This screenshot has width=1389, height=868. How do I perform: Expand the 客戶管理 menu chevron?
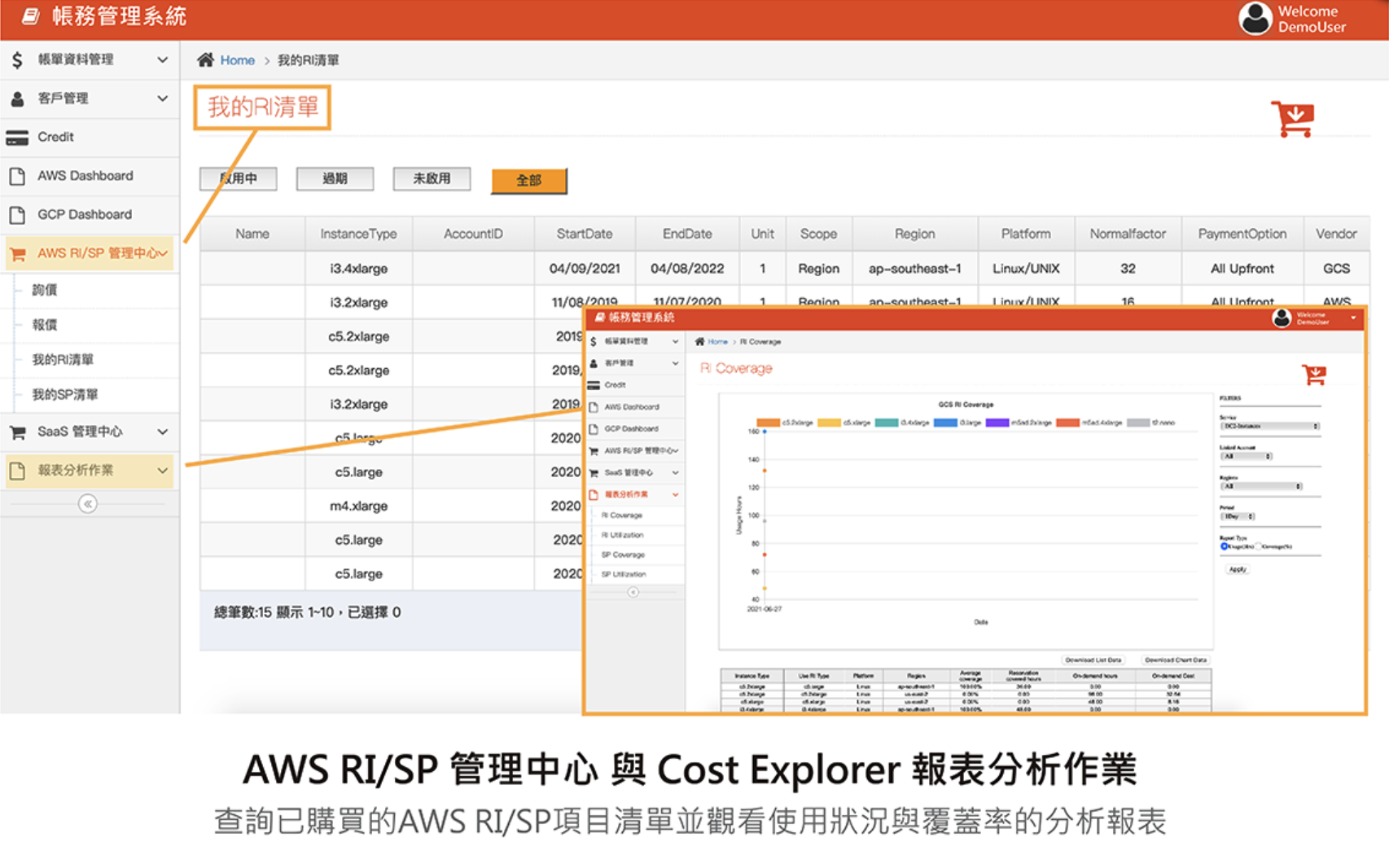point(163,99)
